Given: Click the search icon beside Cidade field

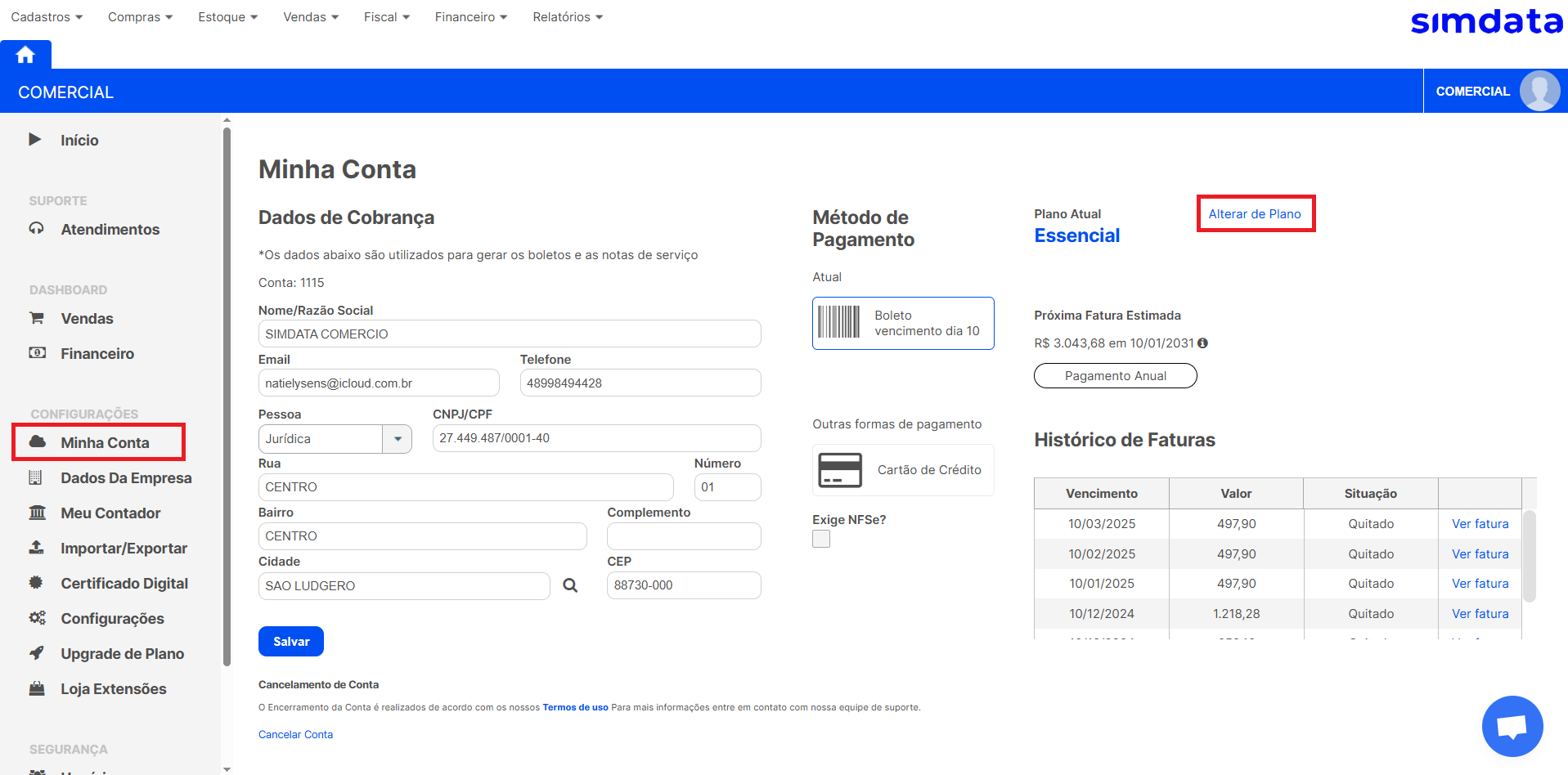Looking at the screenshot, I should coord(570,585).
